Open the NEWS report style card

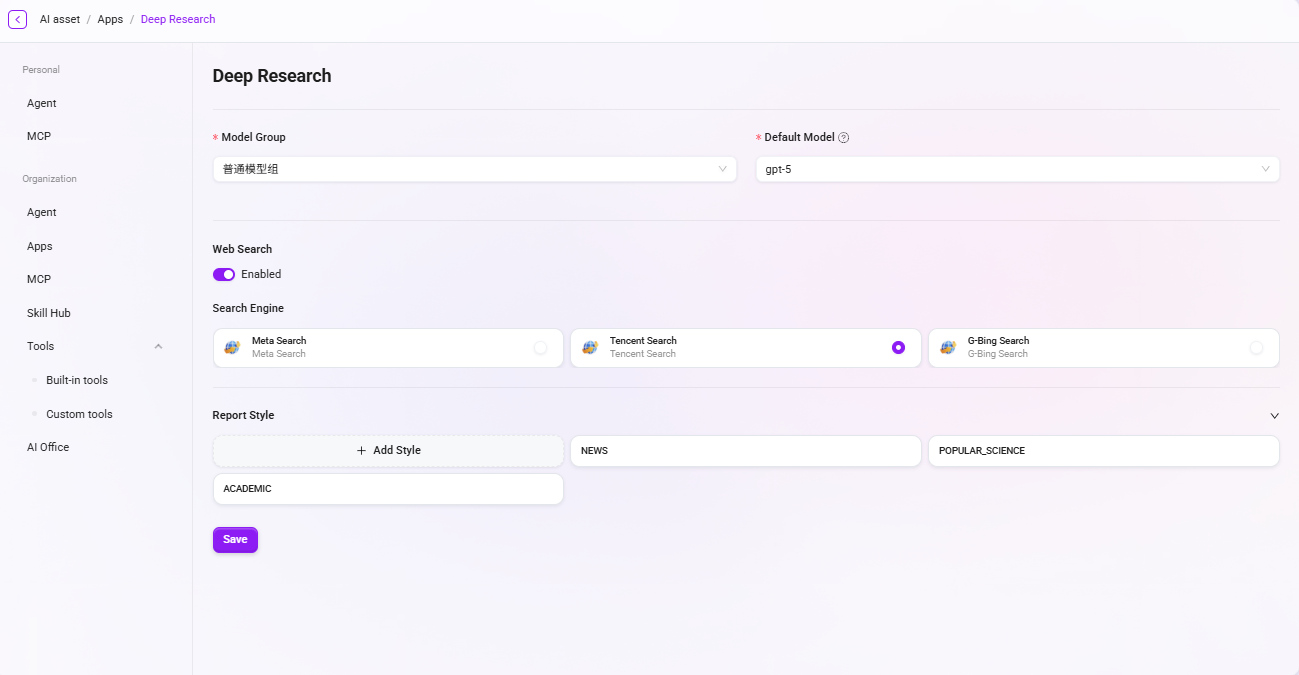pyautogui.click(x=746, y=451)
